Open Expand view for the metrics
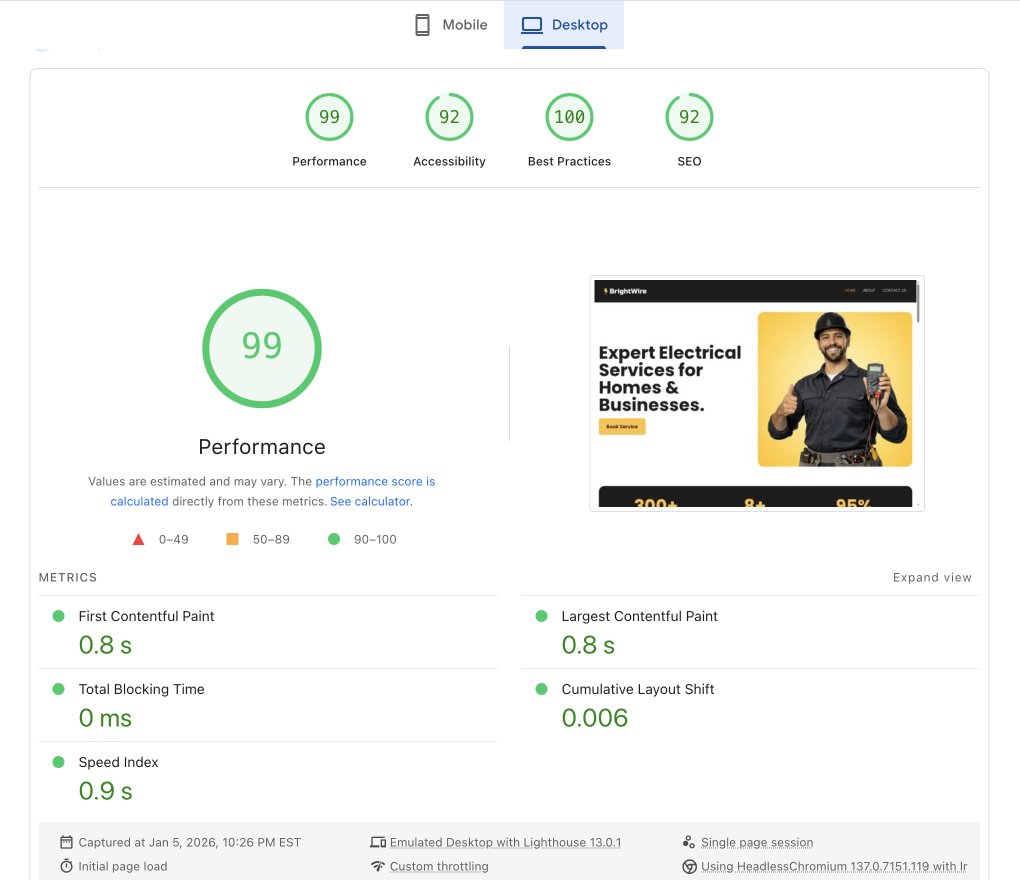 (932, 577)
